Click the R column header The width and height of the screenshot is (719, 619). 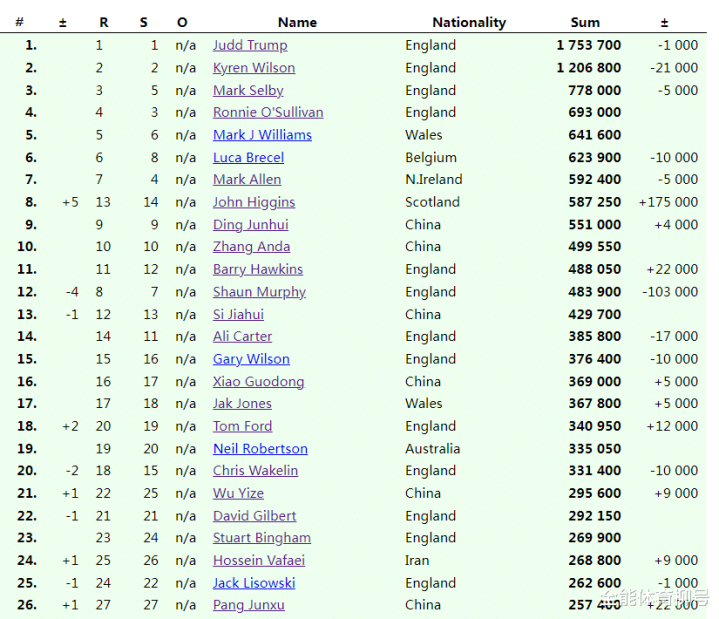pos(104,22)
